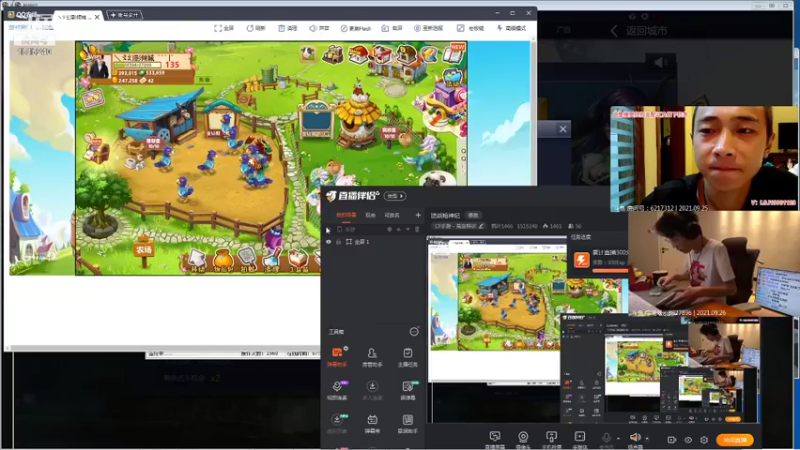The image size is (800, 450).
Task: Click the fullscreen icon in QQ game toolbar
Action: coord(218,28)
